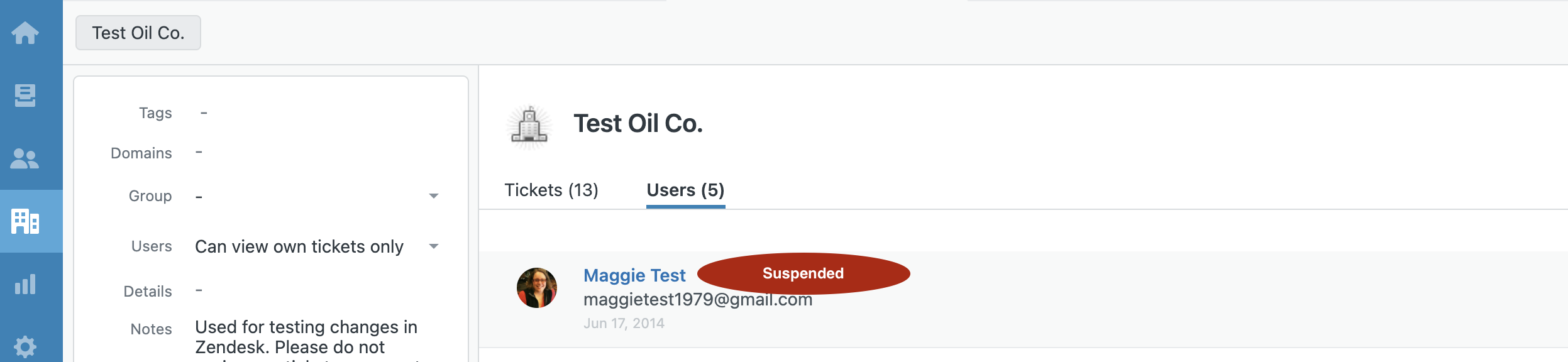This screenshot has height=362, width=1568.
Task: Open the Maggie Test user link
Action: coord(634,275)
